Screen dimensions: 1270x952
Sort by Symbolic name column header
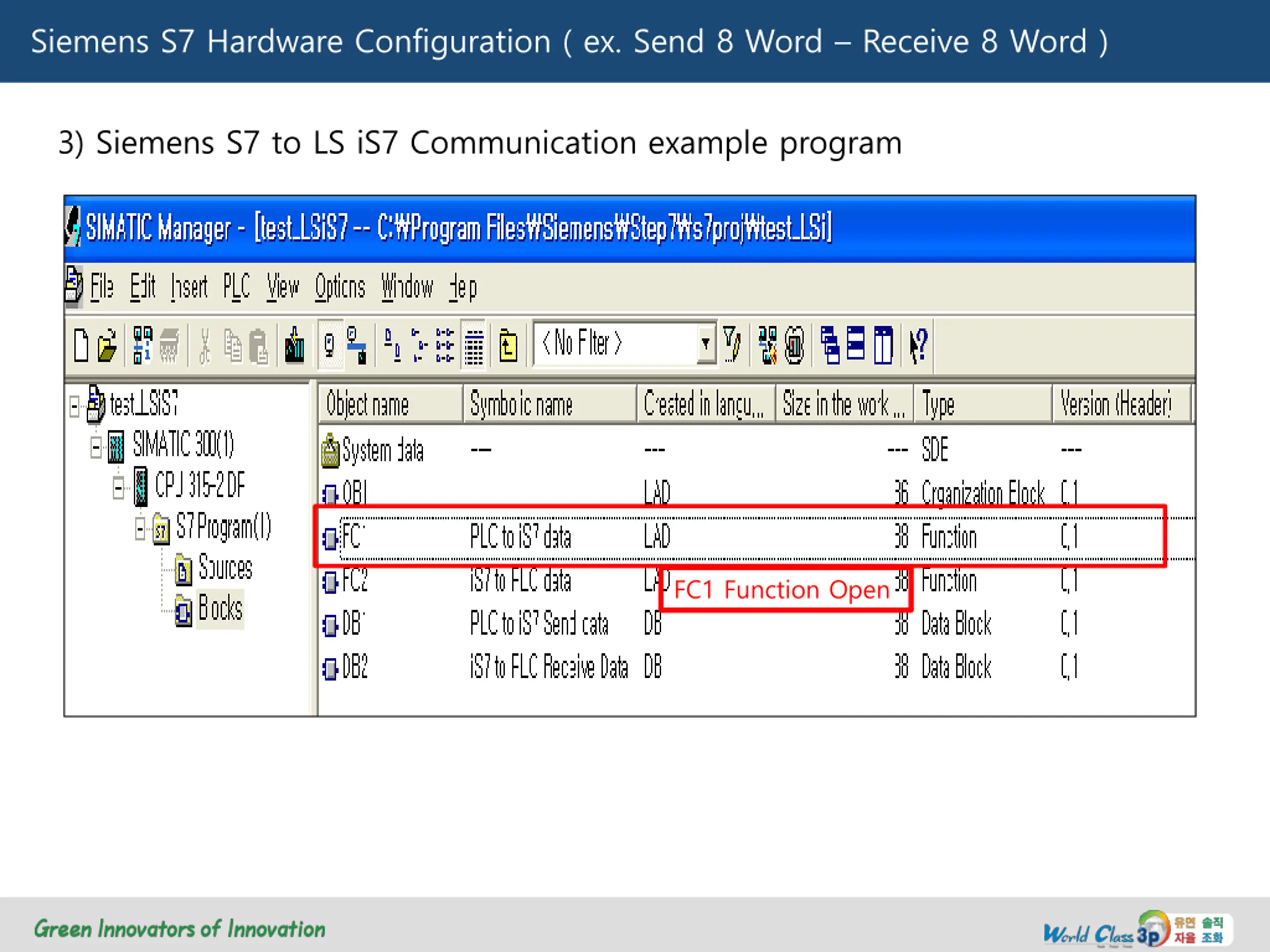click(x=550, y=405)
